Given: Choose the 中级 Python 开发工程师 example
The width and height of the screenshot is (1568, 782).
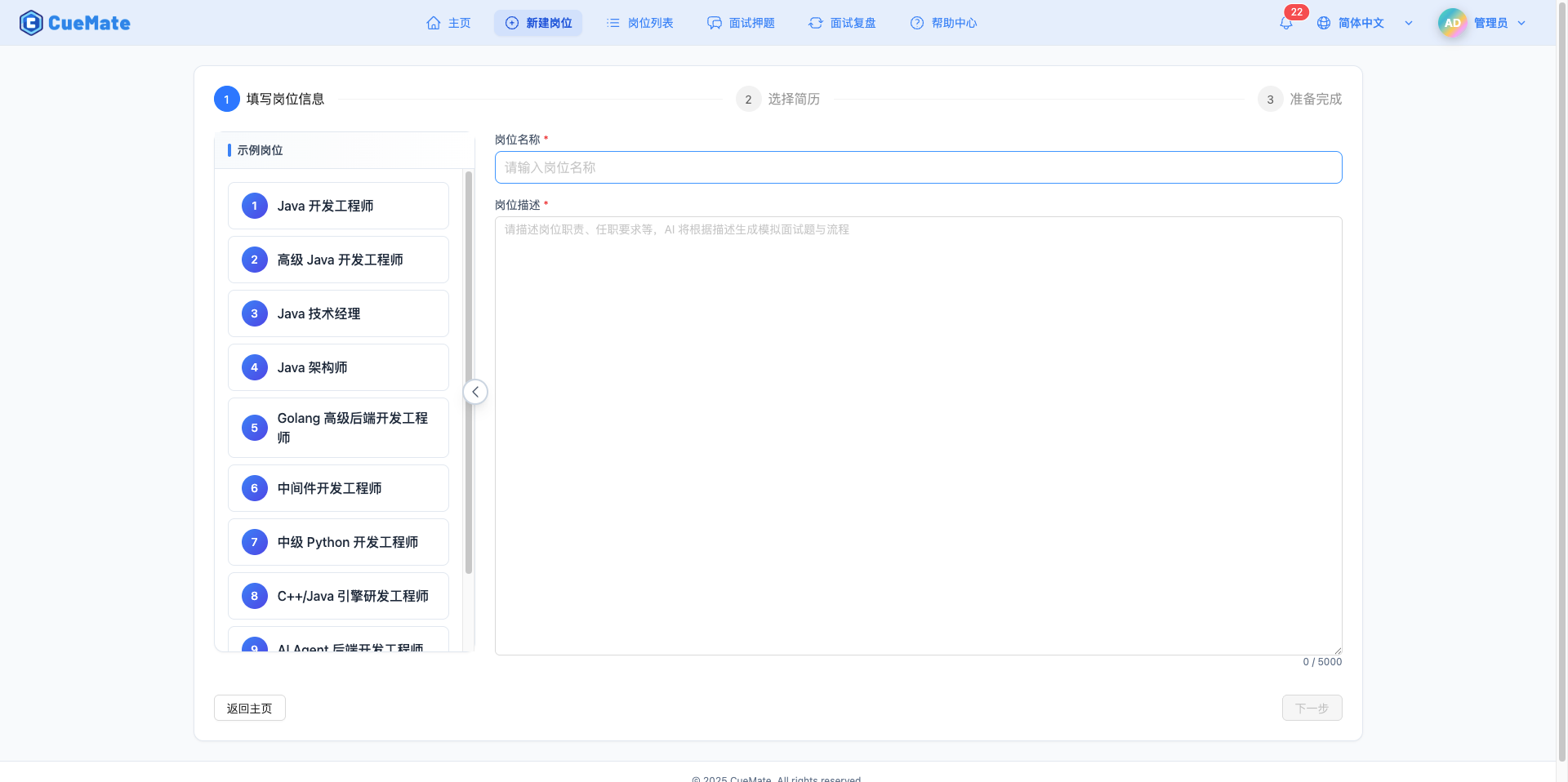Looking at the screenshot, I should pos(338,542).
